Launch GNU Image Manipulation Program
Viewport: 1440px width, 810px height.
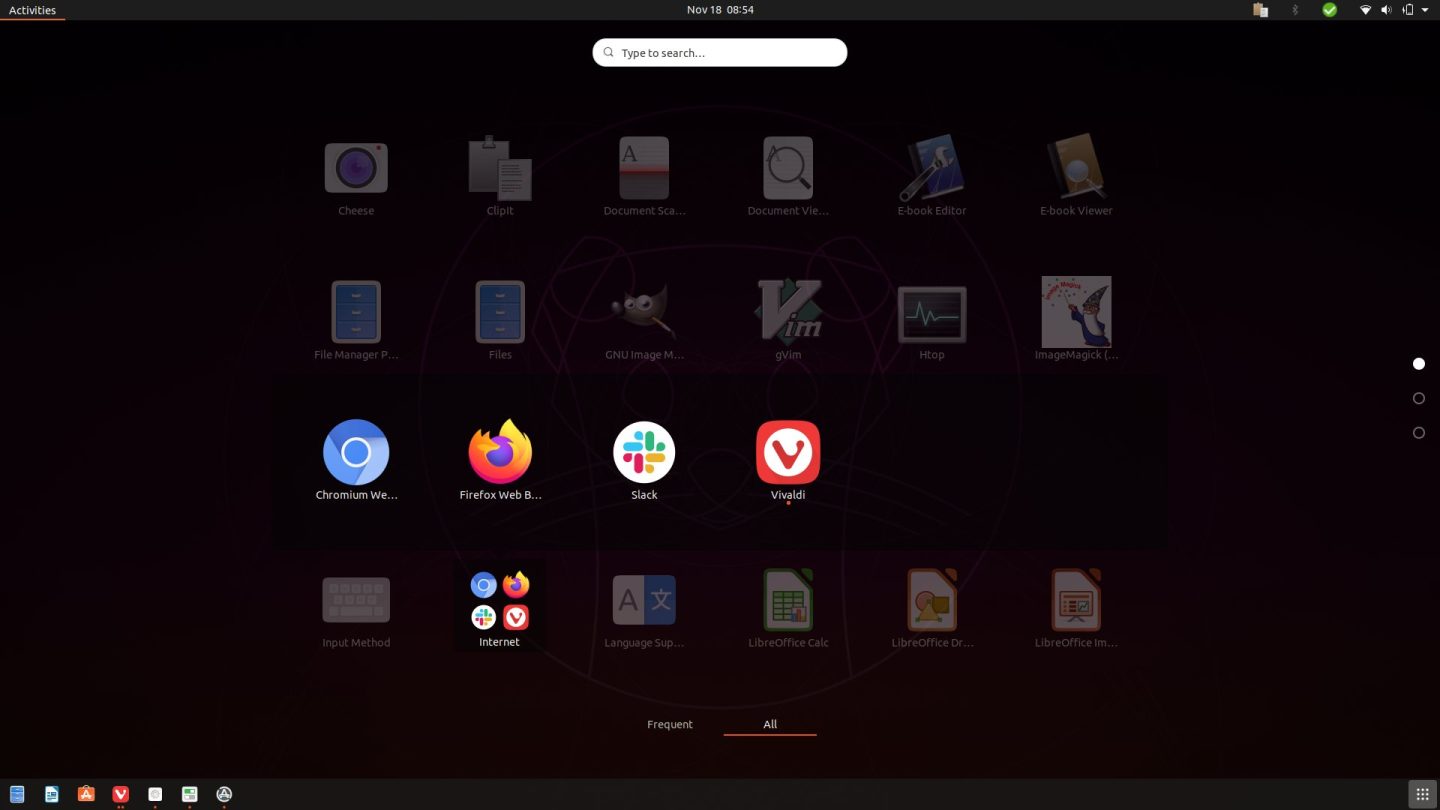tap(644, 312)
